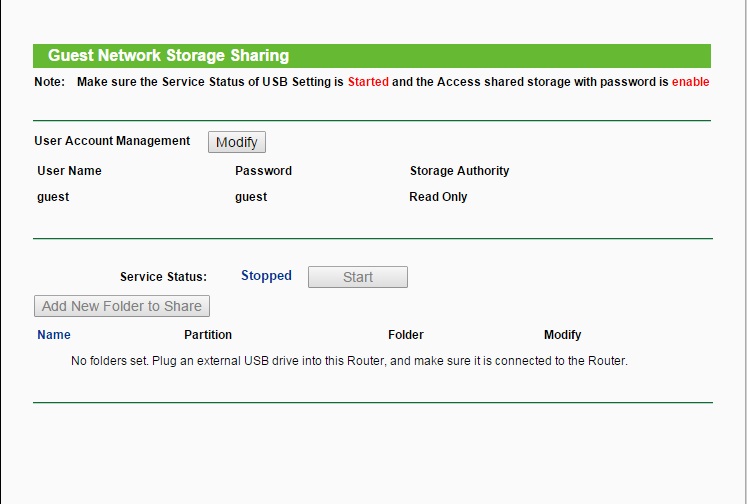Start the storage sharing service
Image resolution: width=747 pixels, height=504 pixels.
click(x=357, y=277)
